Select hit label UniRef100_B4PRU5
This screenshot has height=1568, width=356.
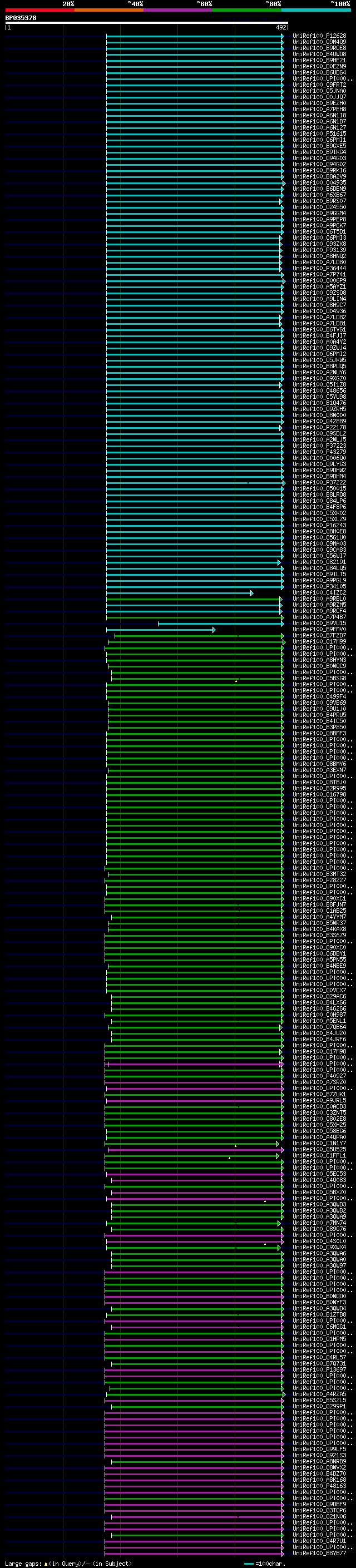(x=319, y=715)
